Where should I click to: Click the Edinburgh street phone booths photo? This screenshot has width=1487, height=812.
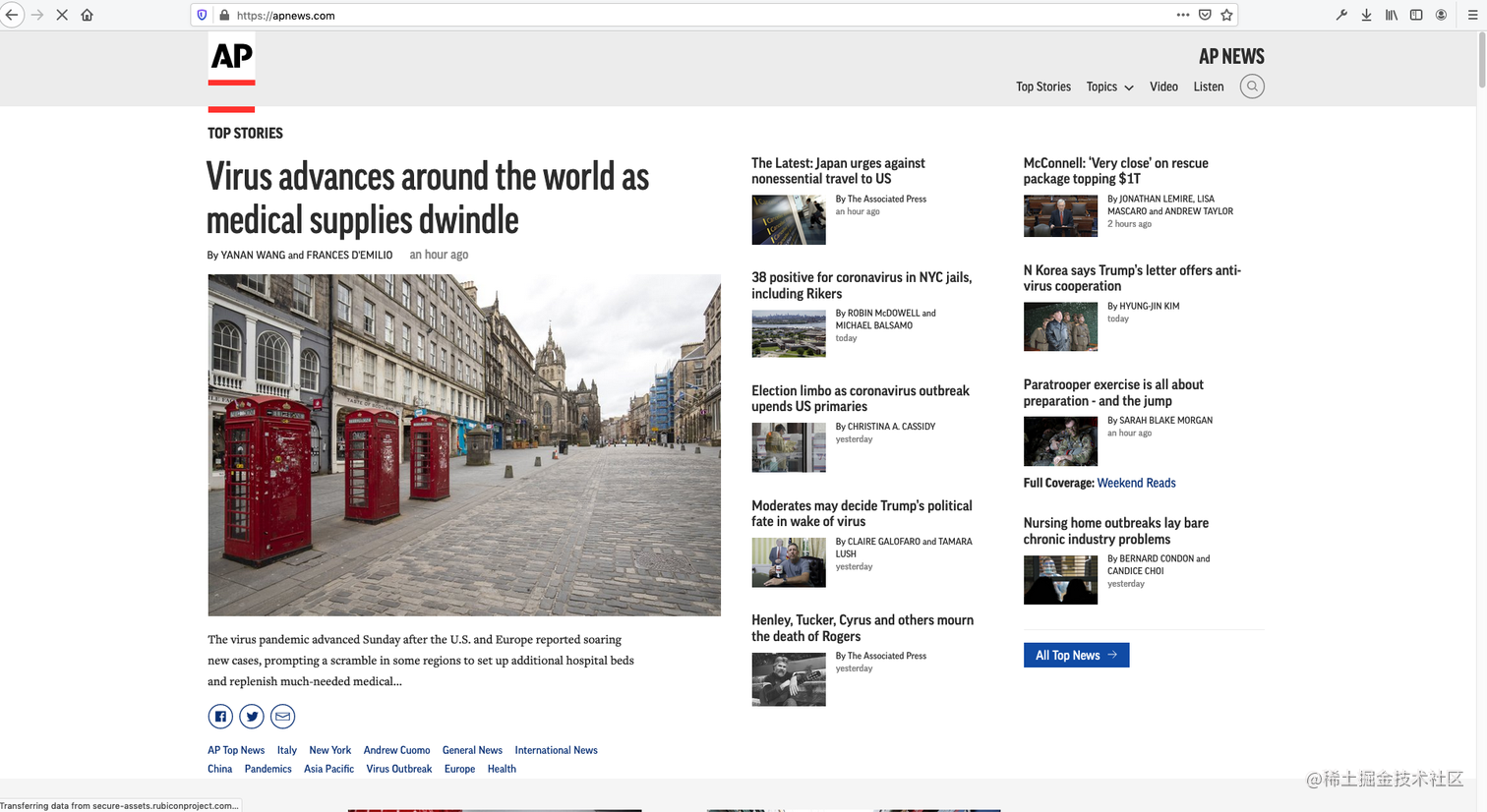tap(464, 445)
